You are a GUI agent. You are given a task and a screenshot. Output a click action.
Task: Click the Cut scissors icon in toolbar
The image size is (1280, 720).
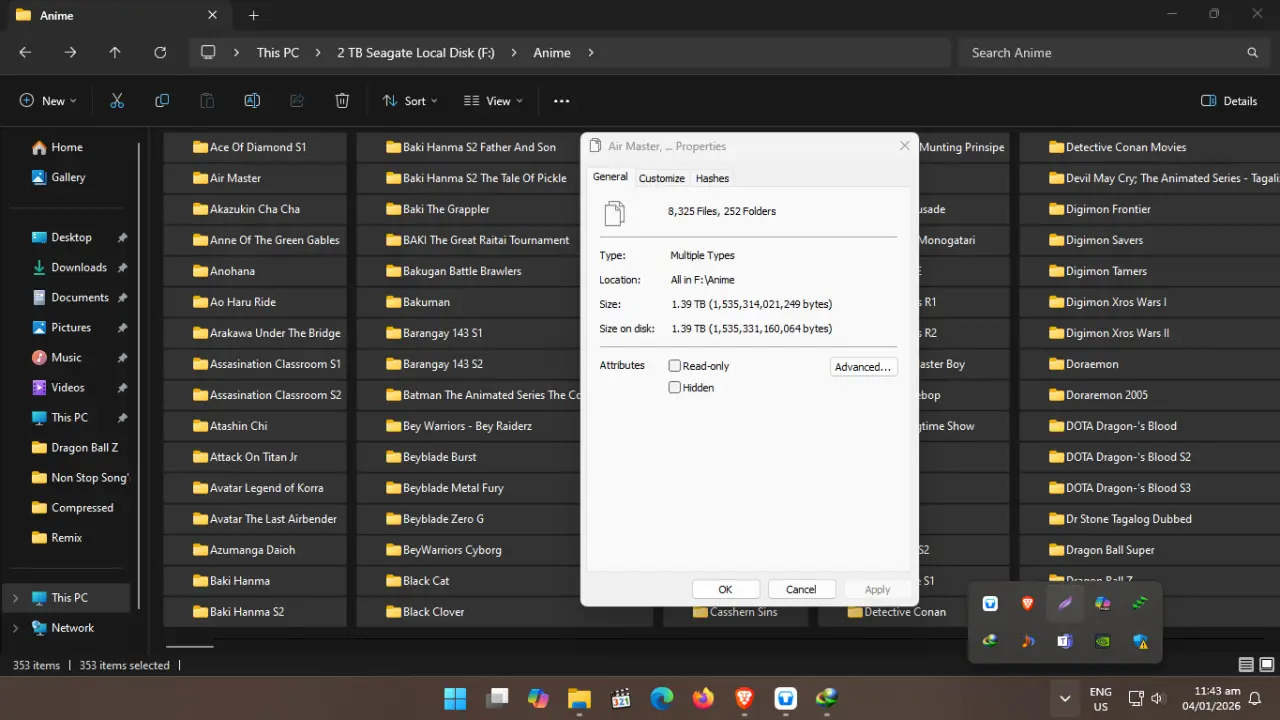(117, 101)
